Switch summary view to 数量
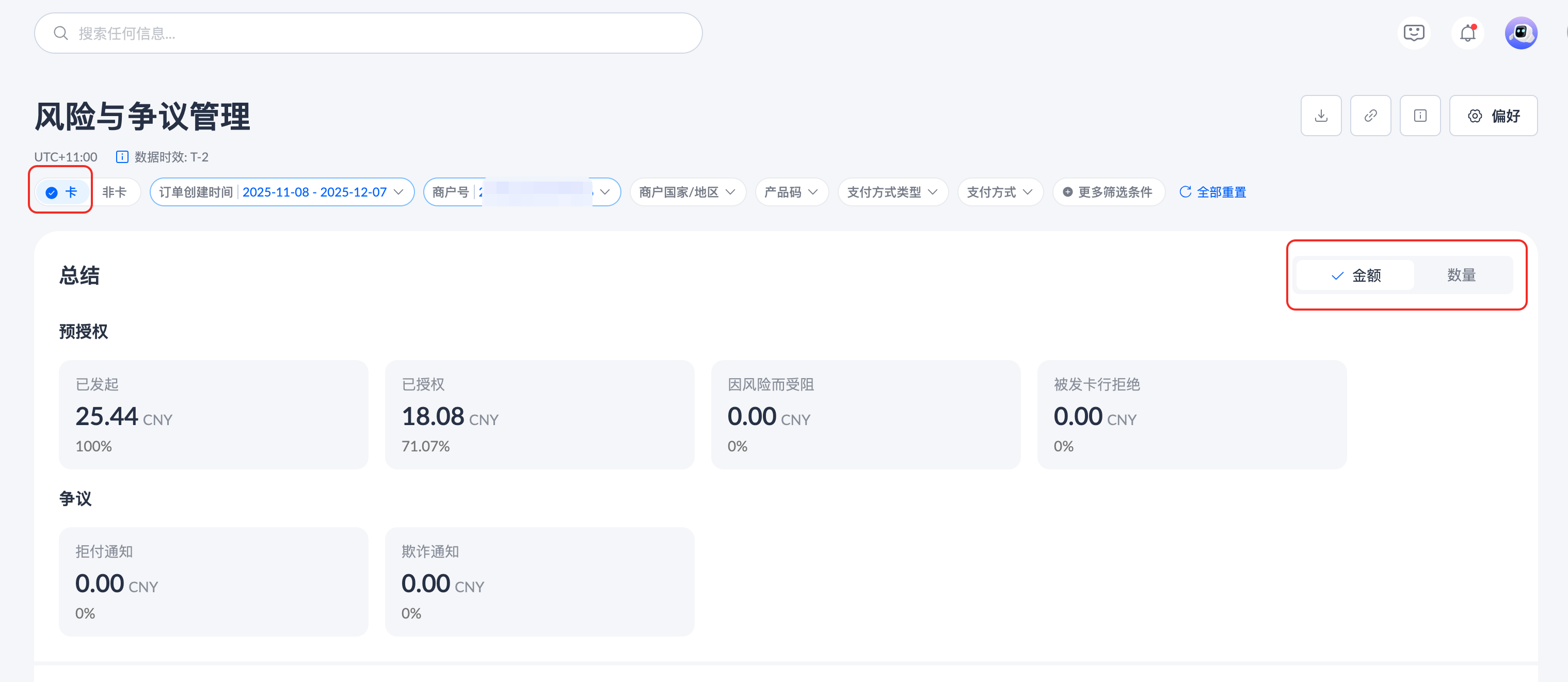1568x682 pixels. pos(1461,275)
